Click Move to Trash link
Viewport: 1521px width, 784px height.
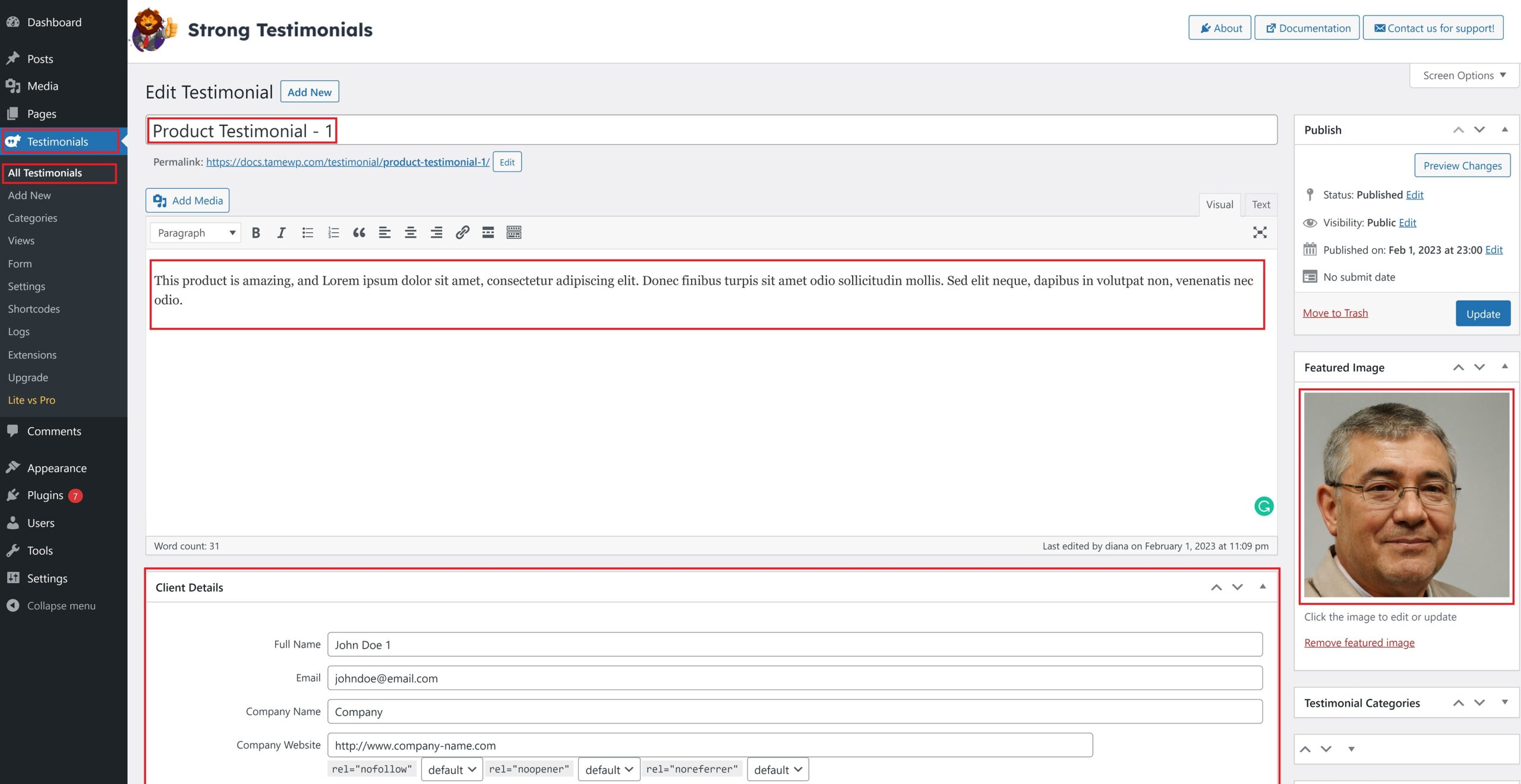pos(1335,313)
